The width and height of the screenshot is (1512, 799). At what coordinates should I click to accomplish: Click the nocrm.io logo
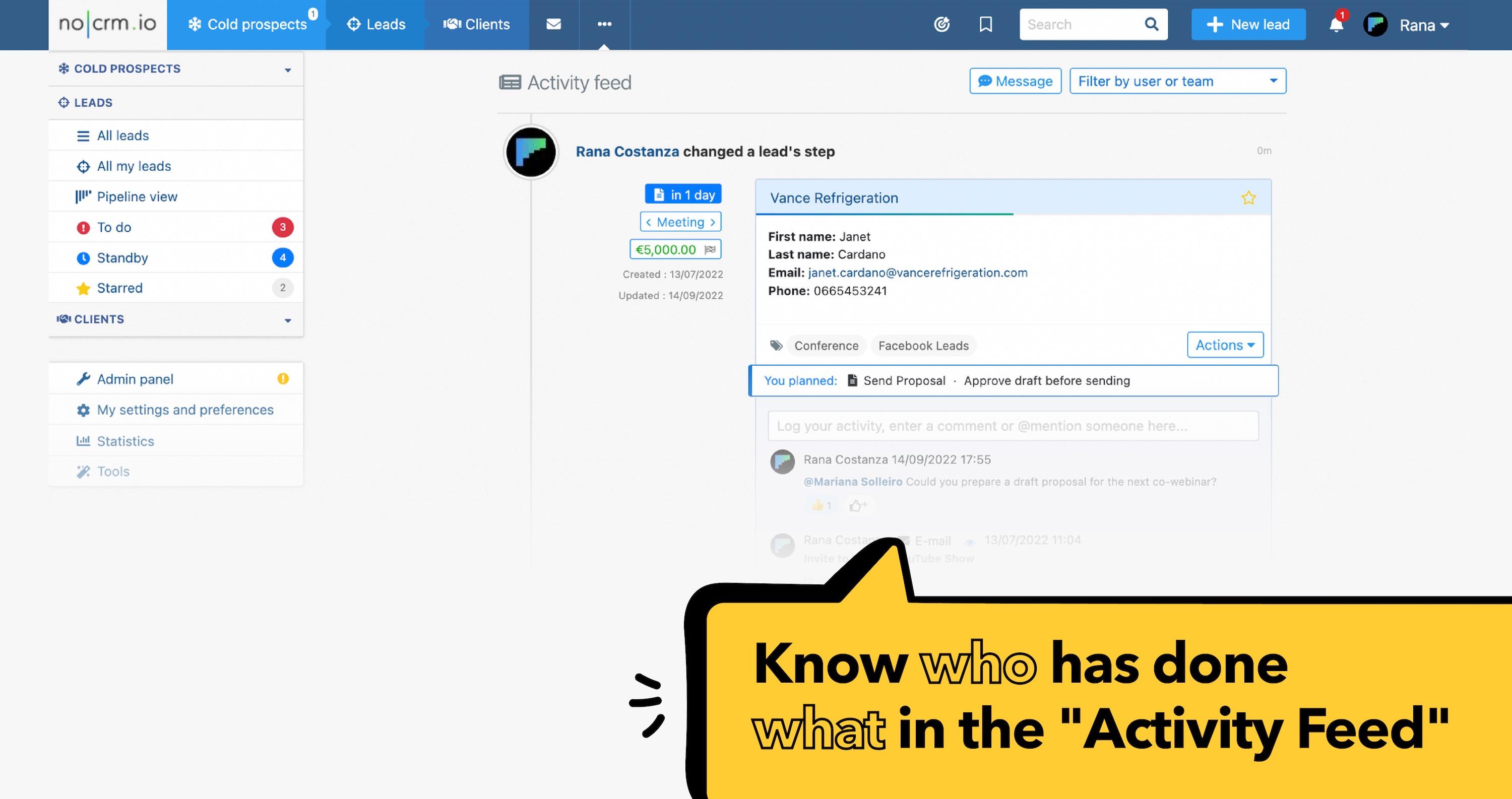click(x=107, y=24)
